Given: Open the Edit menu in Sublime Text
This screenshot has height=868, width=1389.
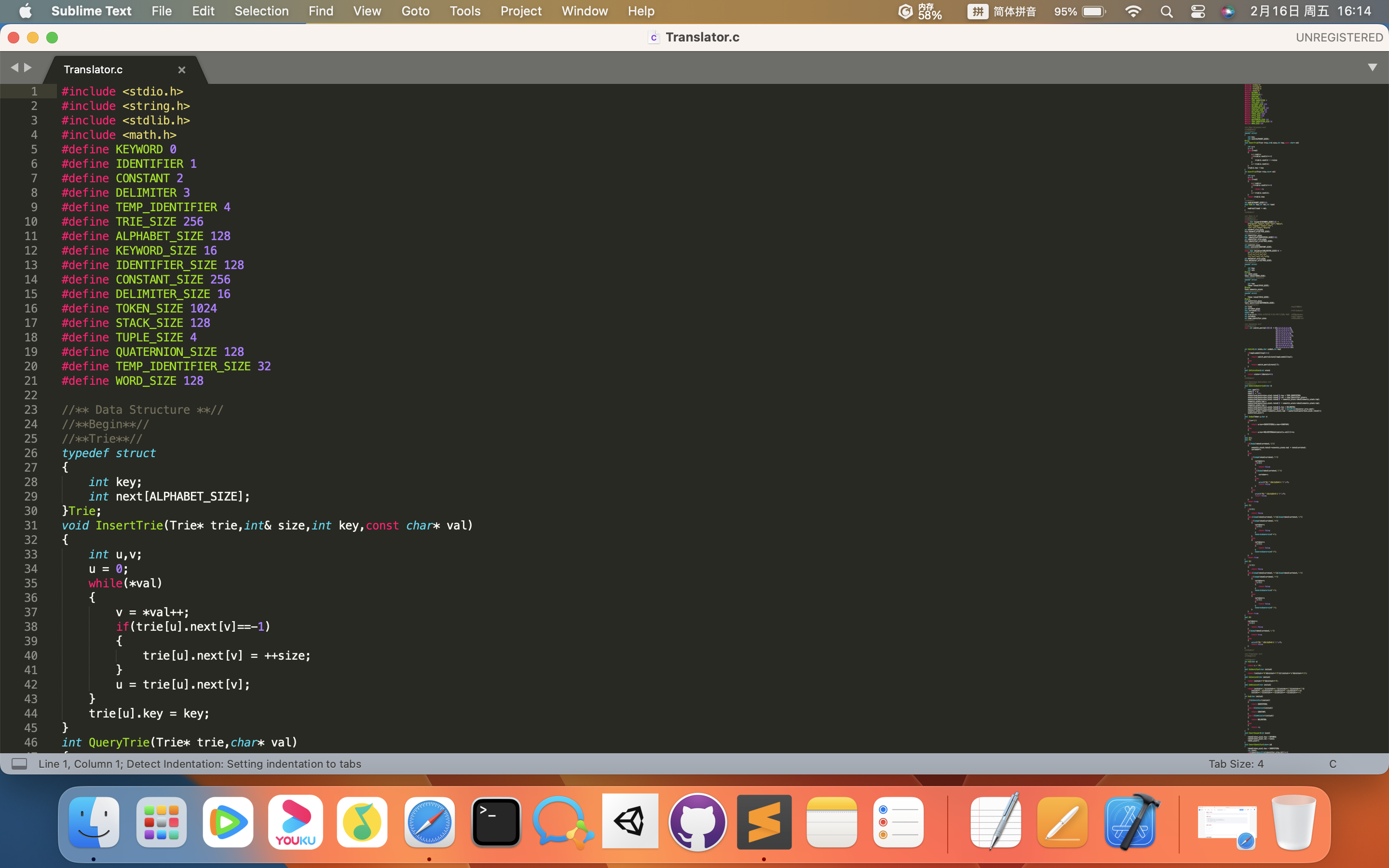Looking at the screenshot, I should pyautogui.click(x=202, y=11).
